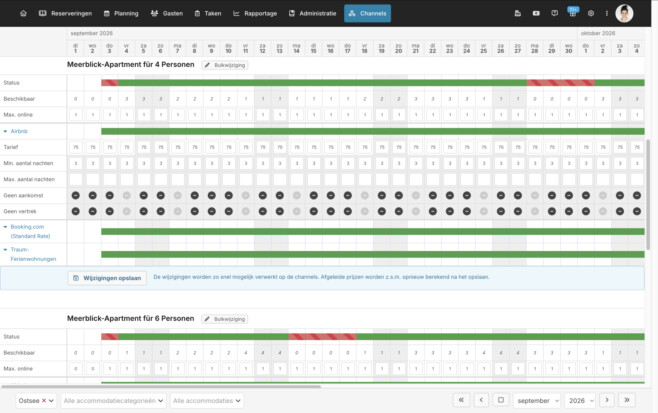Open the september month dropdown
Image resolution: width=658 pixels, height=413 pixels.
point(538,400)
